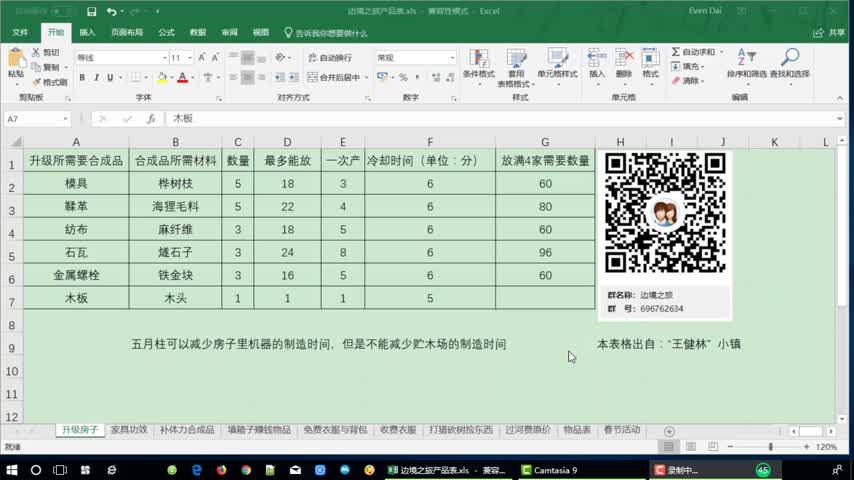The width and height of the screenshot is (854, 480).
Task: Click the increase indent icon
Action: [294, 77]
